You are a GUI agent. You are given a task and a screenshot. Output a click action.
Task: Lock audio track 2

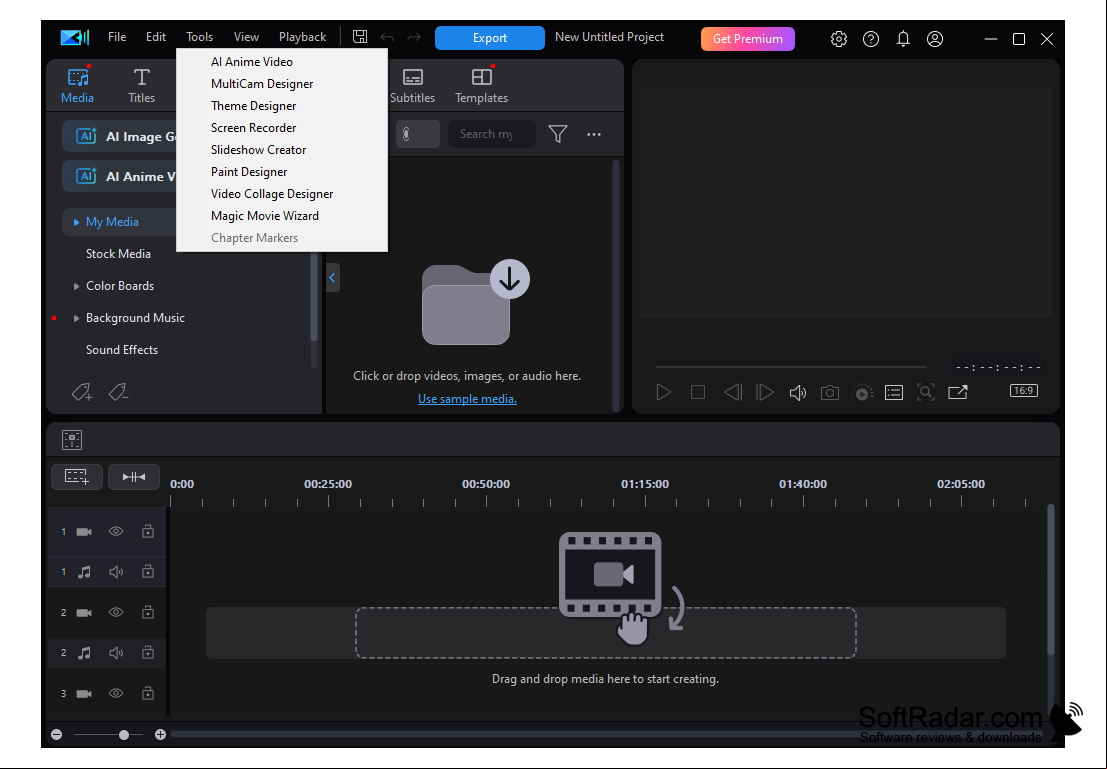tap(148, 652)
